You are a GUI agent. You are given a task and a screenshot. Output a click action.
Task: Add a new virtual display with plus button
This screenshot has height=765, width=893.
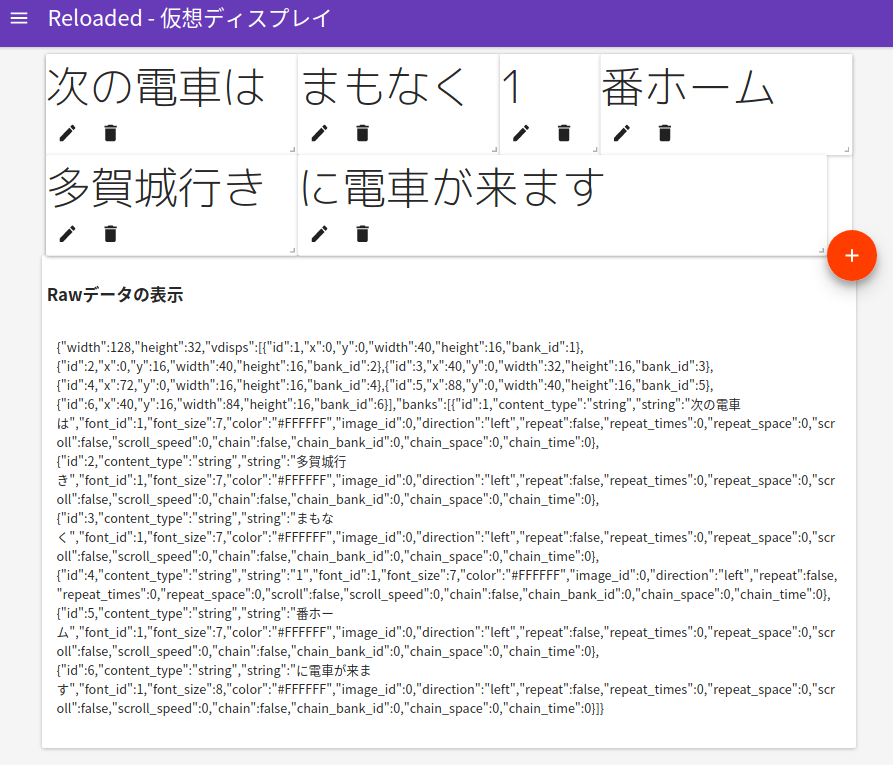pos(851,256)
